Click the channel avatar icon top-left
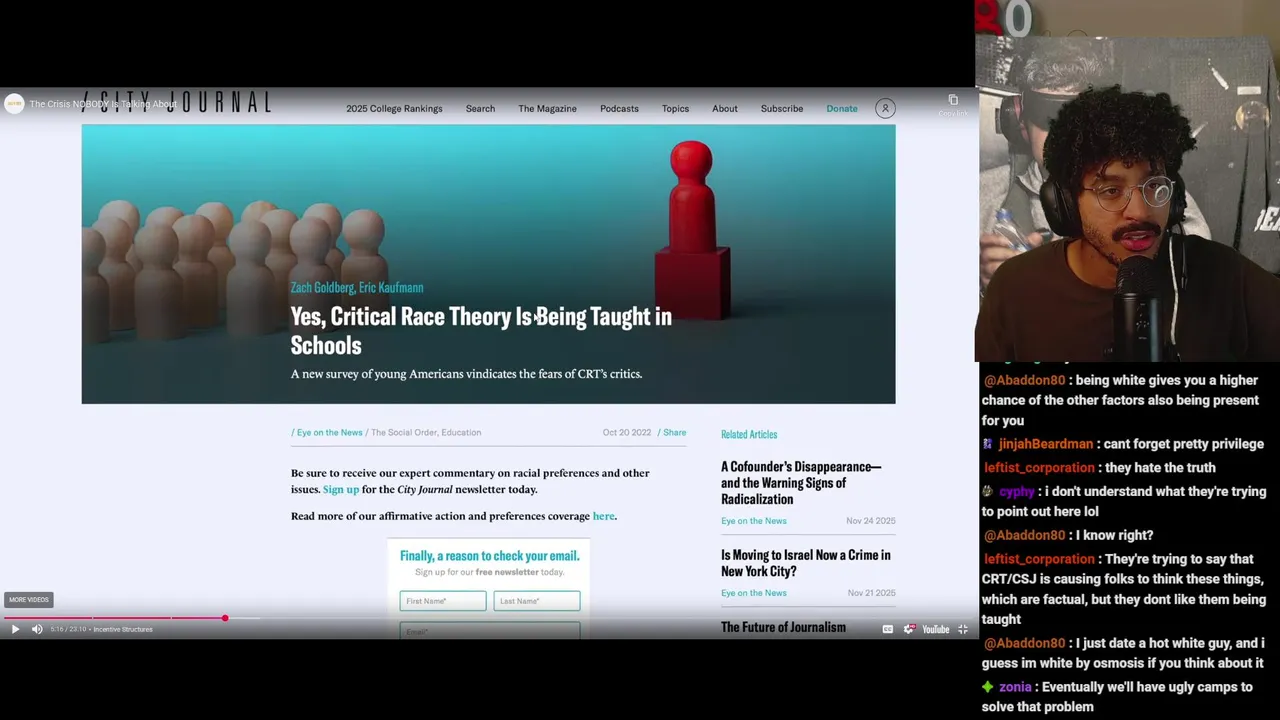Screen dimensions: 1280x720 pos(14,104)
